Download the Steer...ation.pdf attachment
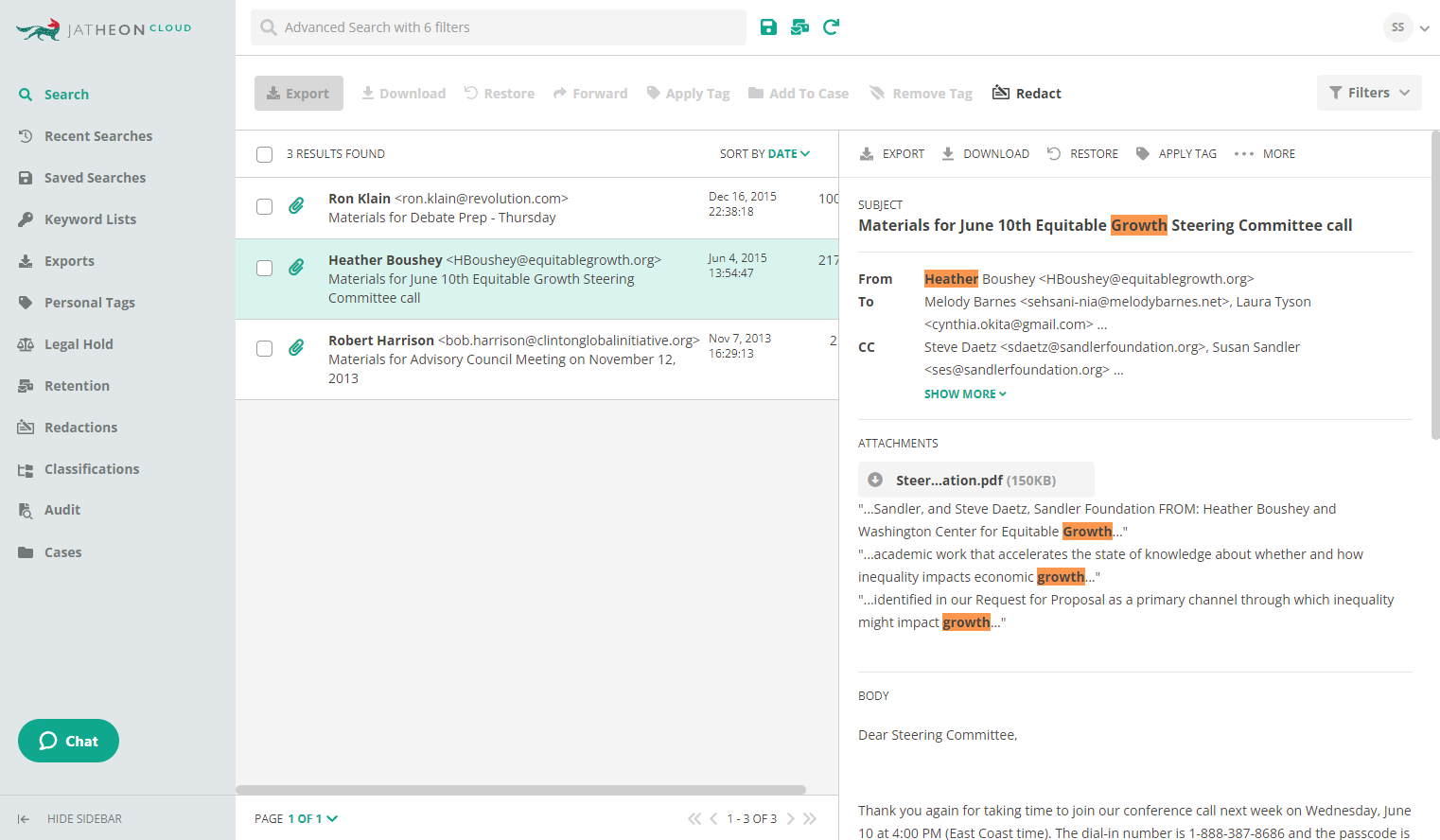The width and height of the screenshot is (1440, 840). click(x=876, y=480)
